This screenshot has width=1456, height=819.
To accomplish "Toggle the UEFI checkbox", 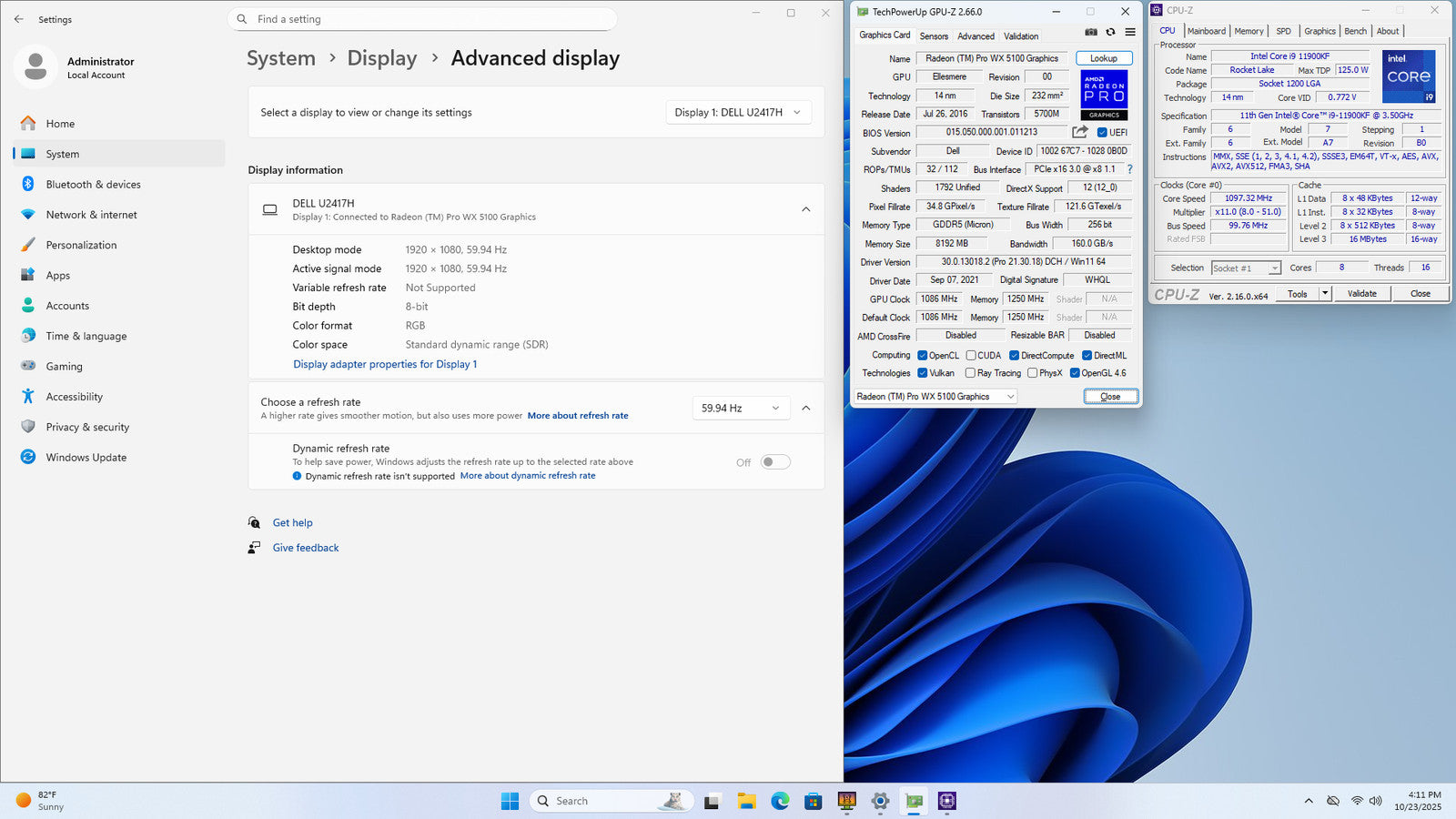I will click(x=1102, y=133).
